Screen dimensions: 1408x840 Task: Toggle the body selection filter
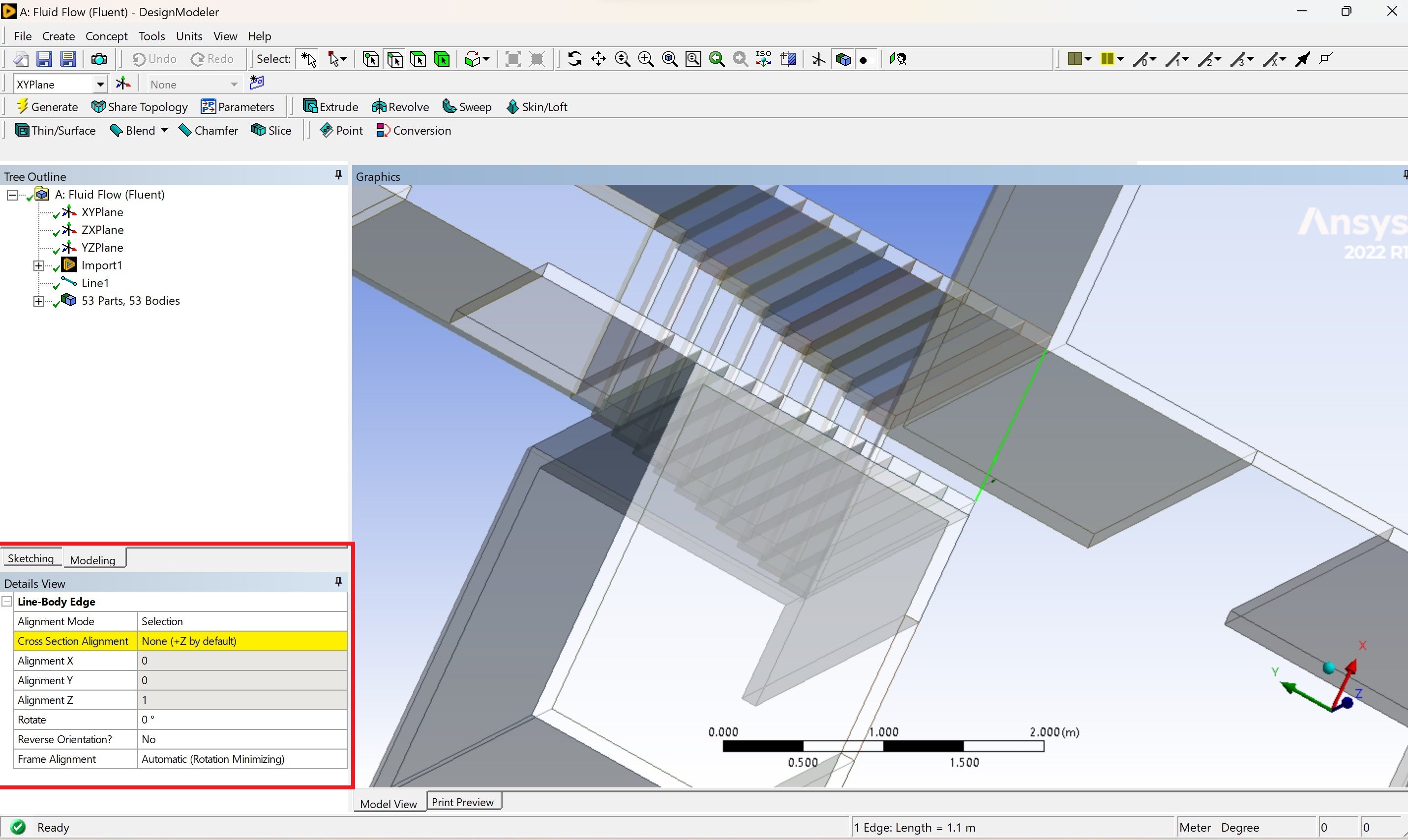coord(442,59)
